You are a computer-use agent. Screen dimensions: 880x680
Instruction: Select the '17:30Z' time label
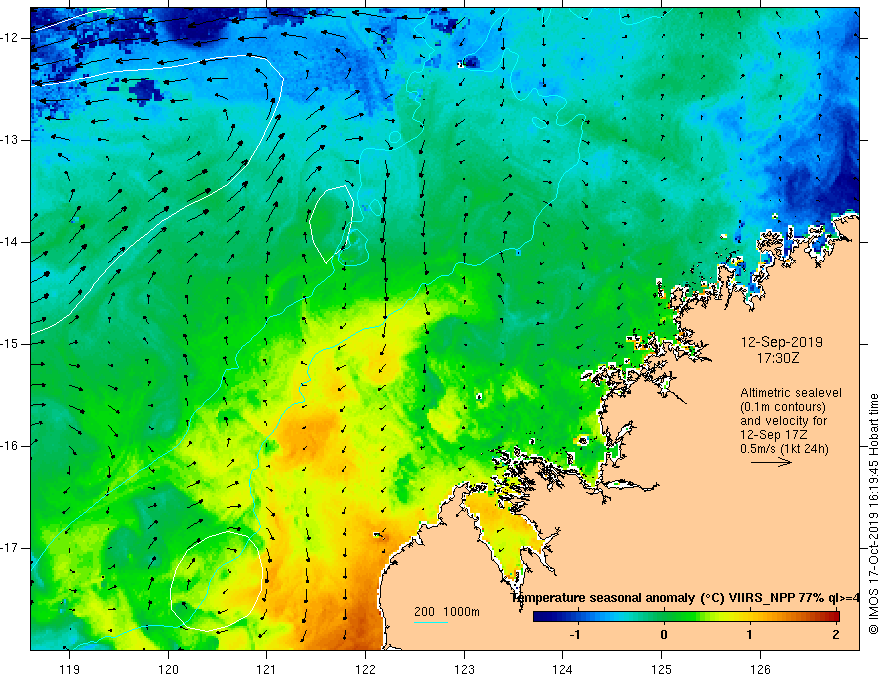click(x=777, y=358)
